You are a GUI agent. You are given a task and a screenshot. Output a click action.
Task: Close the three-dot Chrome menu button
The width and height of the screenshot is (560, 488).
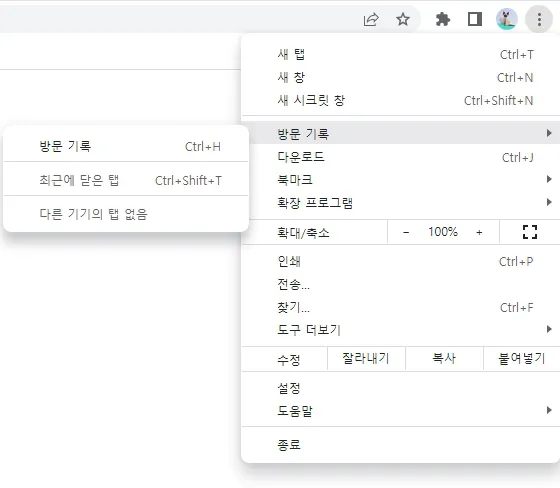(x=539, y=19)
